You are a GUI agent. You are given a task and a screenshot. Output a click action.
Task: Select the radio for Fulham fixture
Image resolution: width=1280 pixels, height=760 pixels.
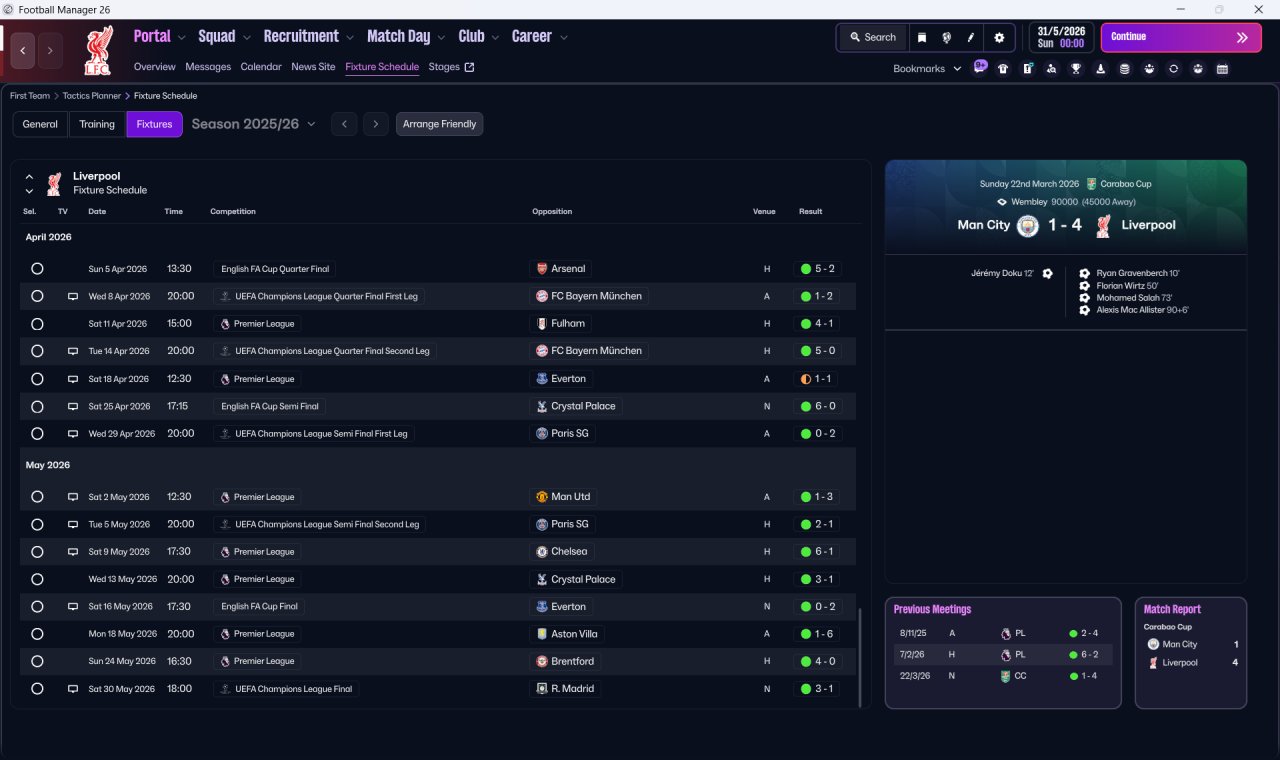click(37, 324)
